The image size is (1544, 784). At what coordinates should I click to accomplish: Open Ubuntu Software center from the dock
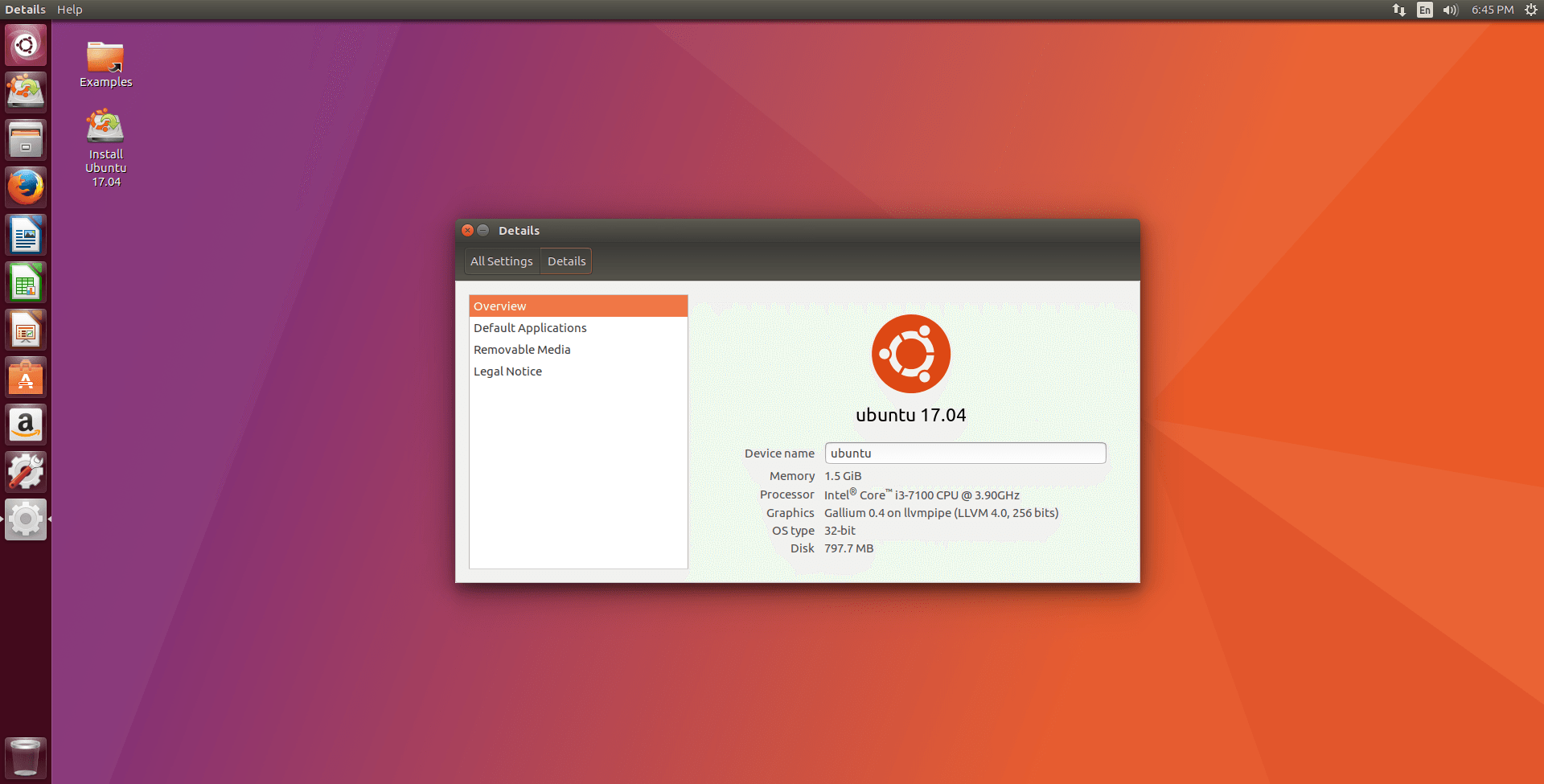(x=26, y=377)
